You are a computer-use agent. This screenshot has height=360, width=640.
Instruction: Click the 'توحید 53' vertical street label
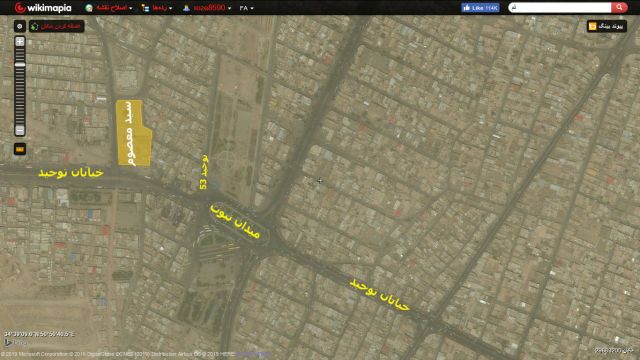(204, 172)
